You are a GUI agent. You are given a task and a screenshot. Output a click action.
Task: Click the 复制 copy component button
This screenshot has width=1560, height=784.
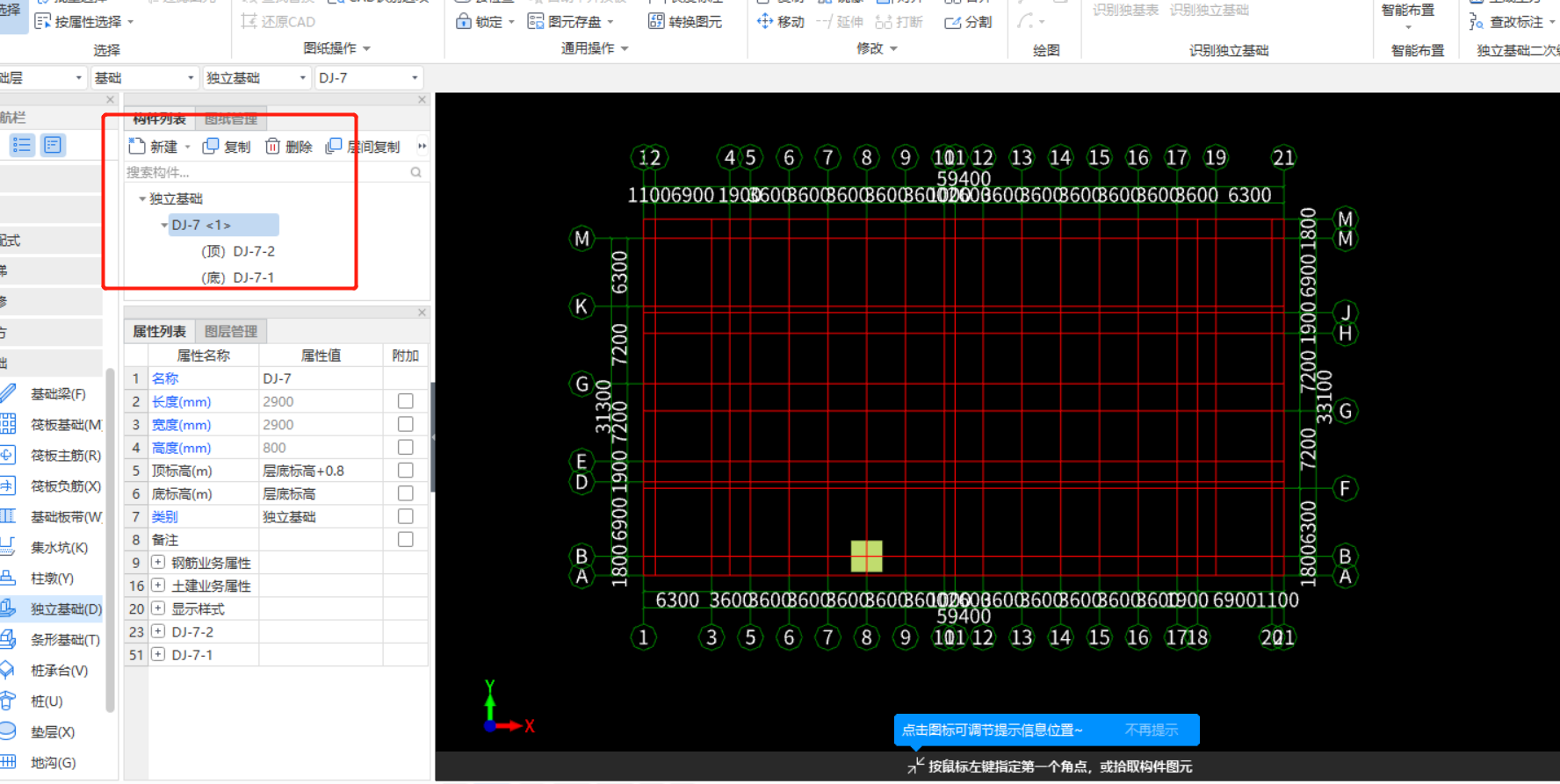pyautogui.click(x=227, y=147)
